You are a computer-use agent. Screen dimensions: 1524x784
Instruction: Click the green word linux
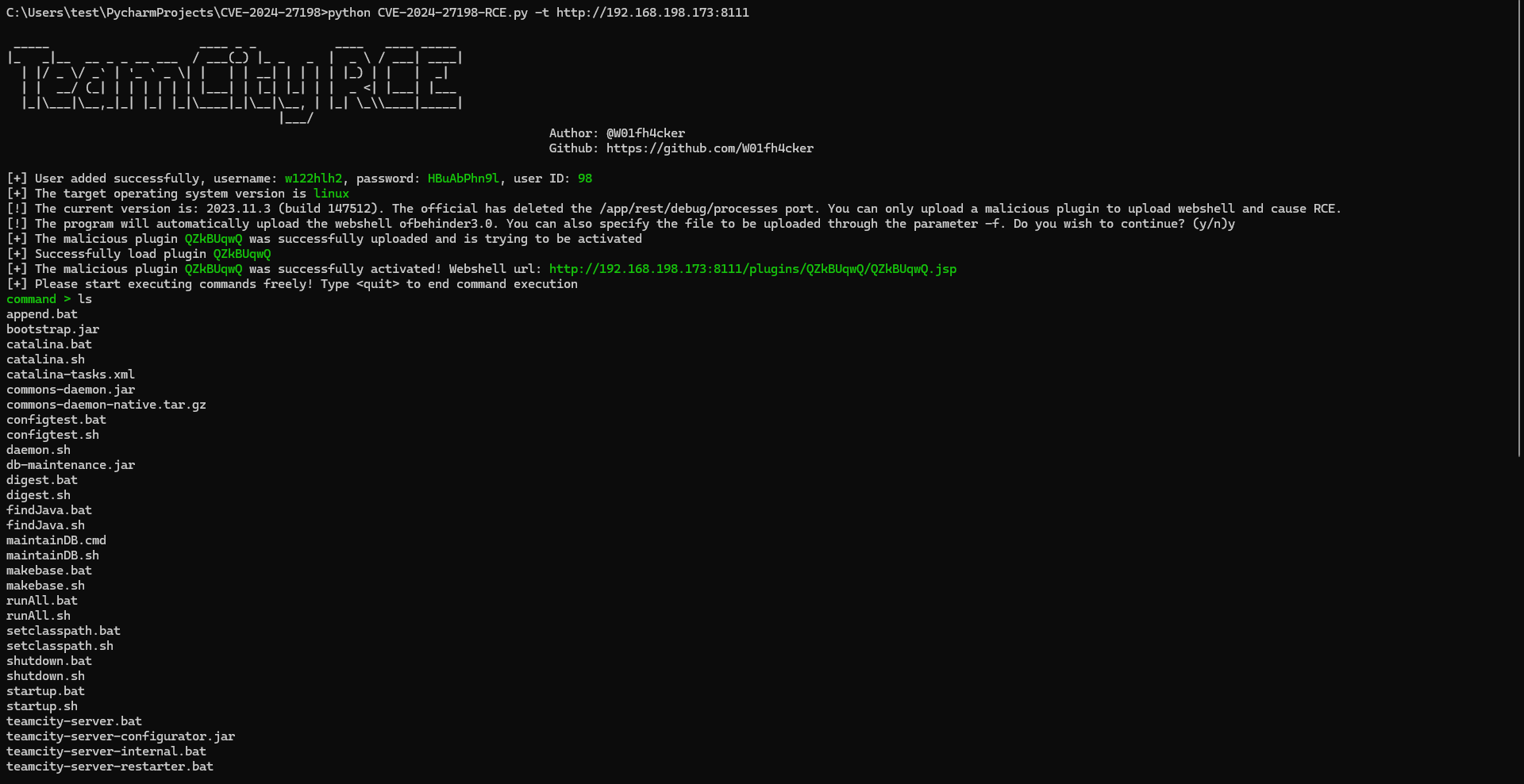point(331,194)
